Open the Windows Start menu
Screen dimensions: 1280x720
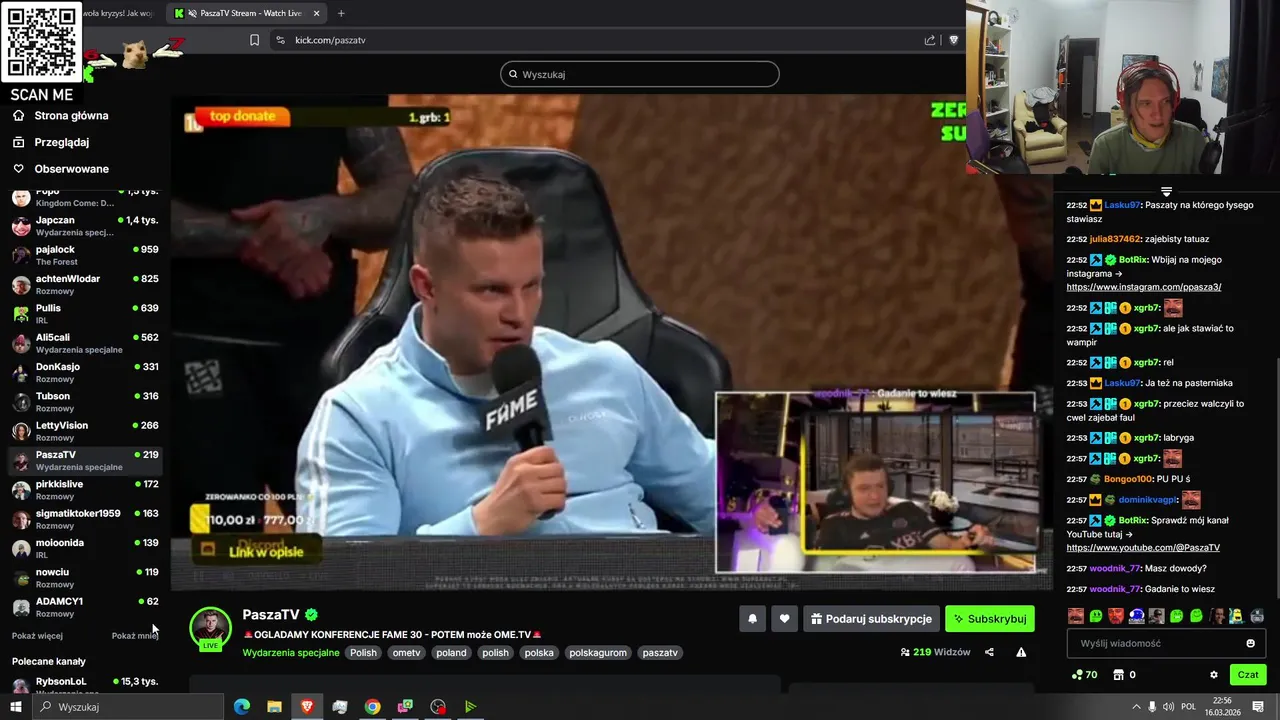point(15,707)
